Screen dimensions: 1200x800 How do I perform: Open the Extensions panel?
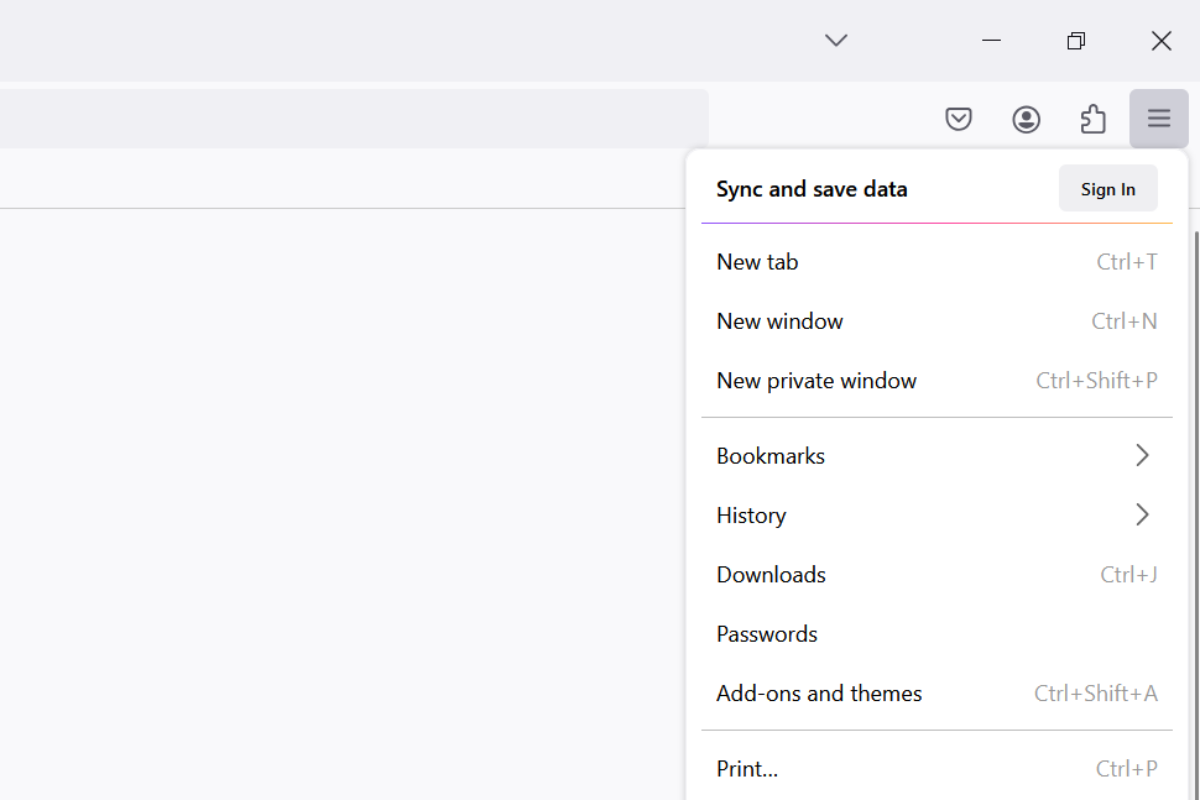(1092, 118)
